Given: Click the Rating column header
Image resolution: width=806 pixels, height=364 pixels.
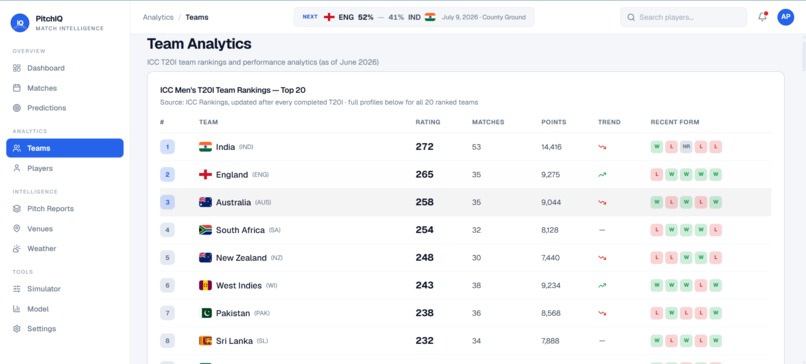Looking at the screenshot, I should tap(428, 122).
